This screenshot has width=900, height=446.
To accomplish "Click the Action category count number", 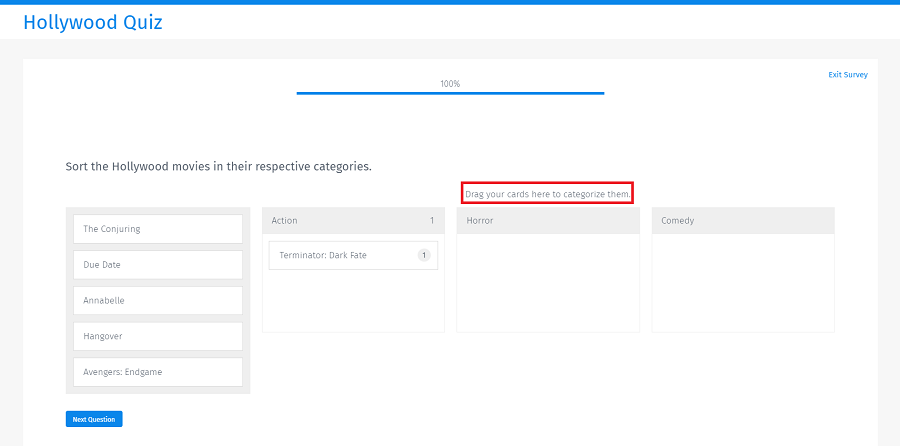I will (432, 220).
